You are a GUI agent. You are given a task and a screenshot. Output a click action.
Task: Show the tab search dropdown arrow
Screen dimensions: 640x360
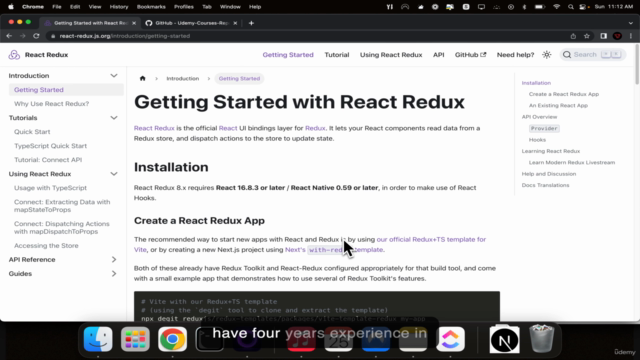click(x=631, y=23)
